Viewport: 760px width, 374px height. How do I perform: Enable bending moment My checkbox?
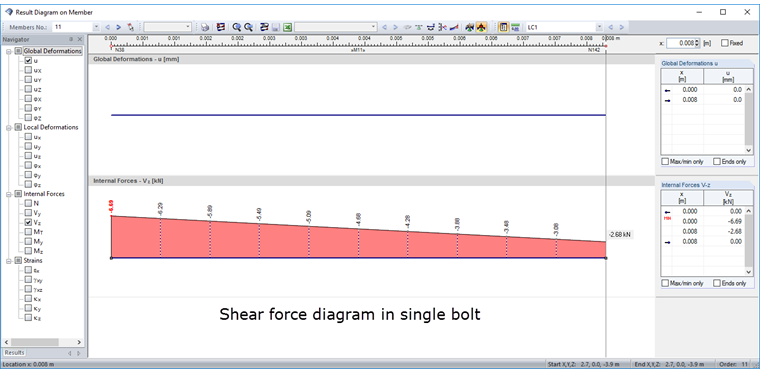click(x=28, y=241)
